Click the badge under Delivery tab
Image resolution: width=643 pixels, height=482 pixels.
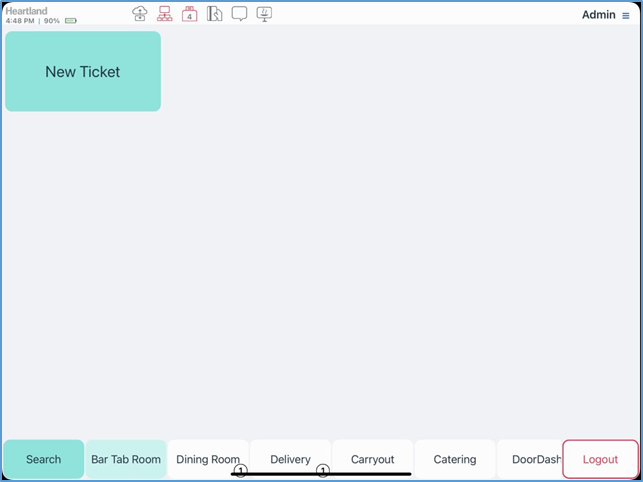pos(323,470)
